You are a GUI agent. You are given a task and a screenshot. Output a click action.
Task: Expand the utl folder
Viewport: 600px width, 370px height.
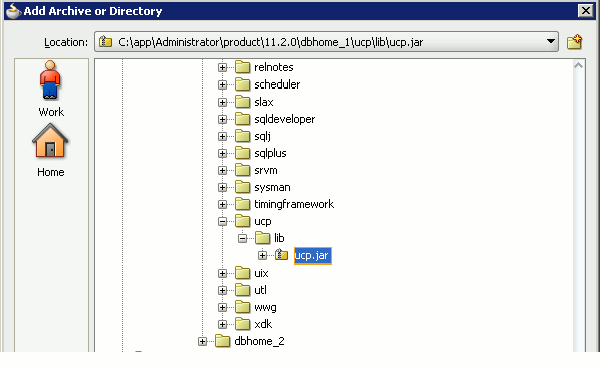[222, 291]
